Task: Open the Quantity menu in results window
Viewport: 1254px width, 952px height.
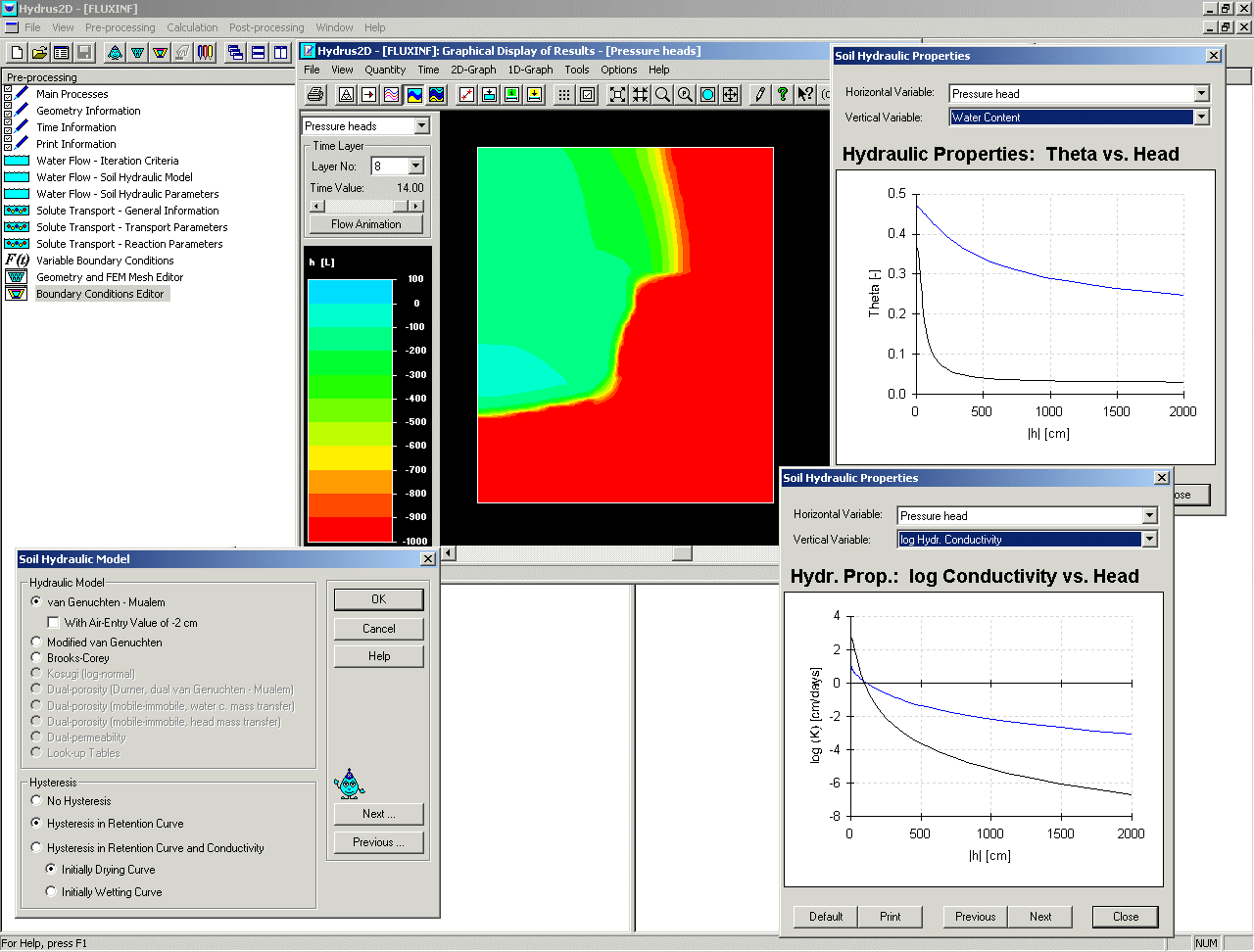Action: 385,70
